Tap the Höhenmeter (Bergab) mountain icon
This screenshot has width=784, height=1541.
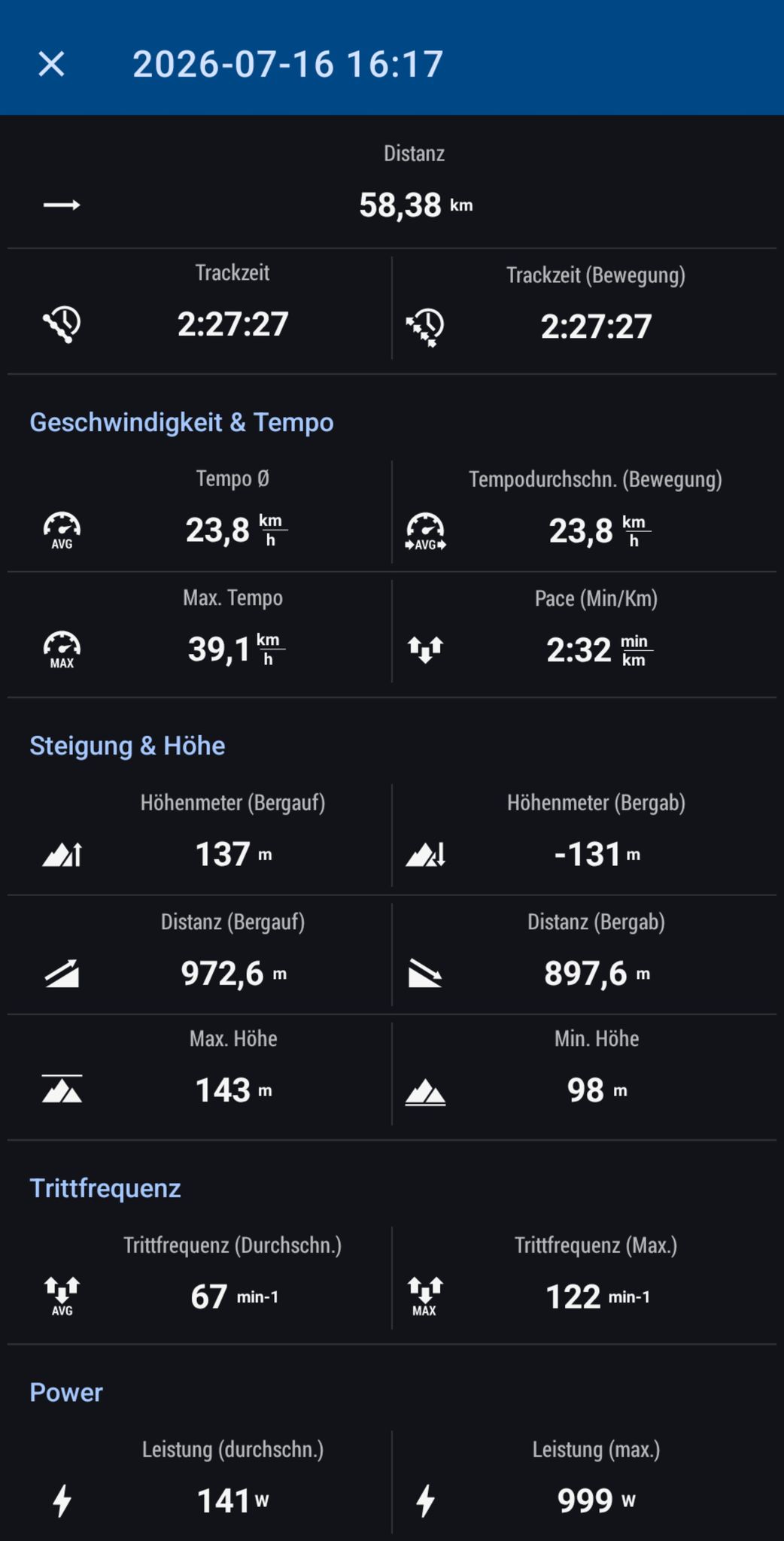pos(425,855)
